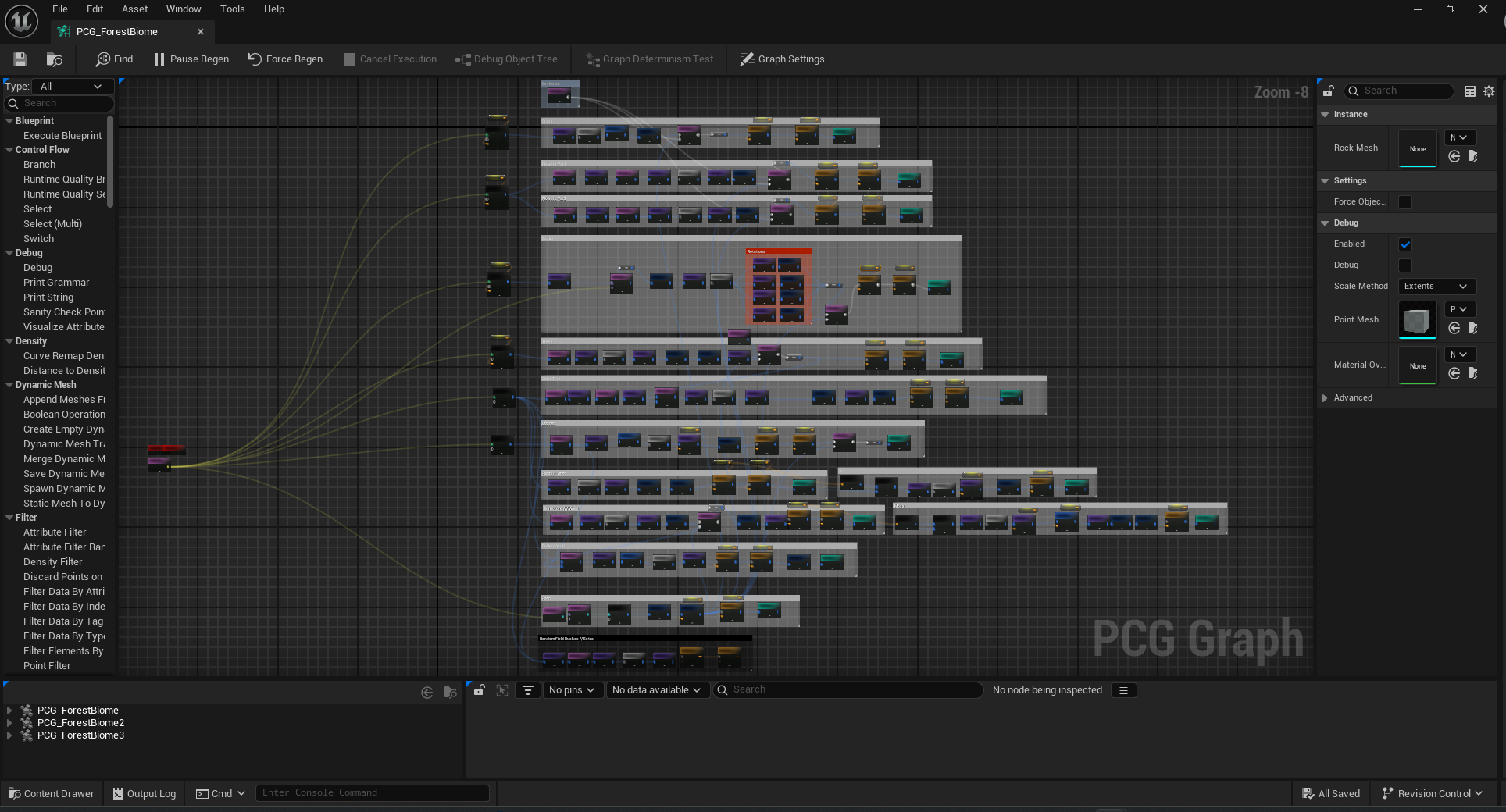Click the node palette search field

tap(59, 103)
